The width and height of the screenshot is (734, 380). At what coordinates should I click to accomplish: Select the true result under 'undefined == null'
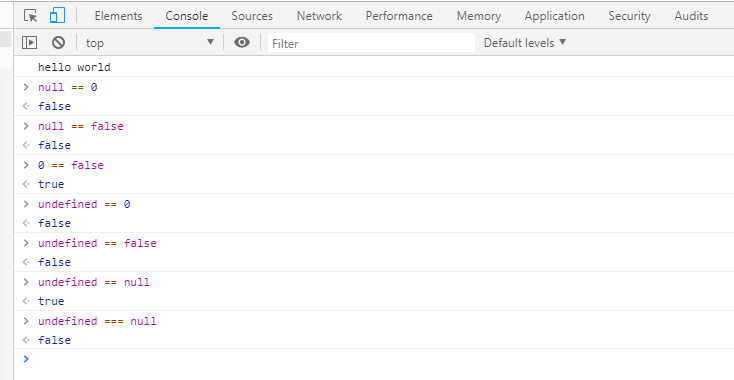click(51, 301)
